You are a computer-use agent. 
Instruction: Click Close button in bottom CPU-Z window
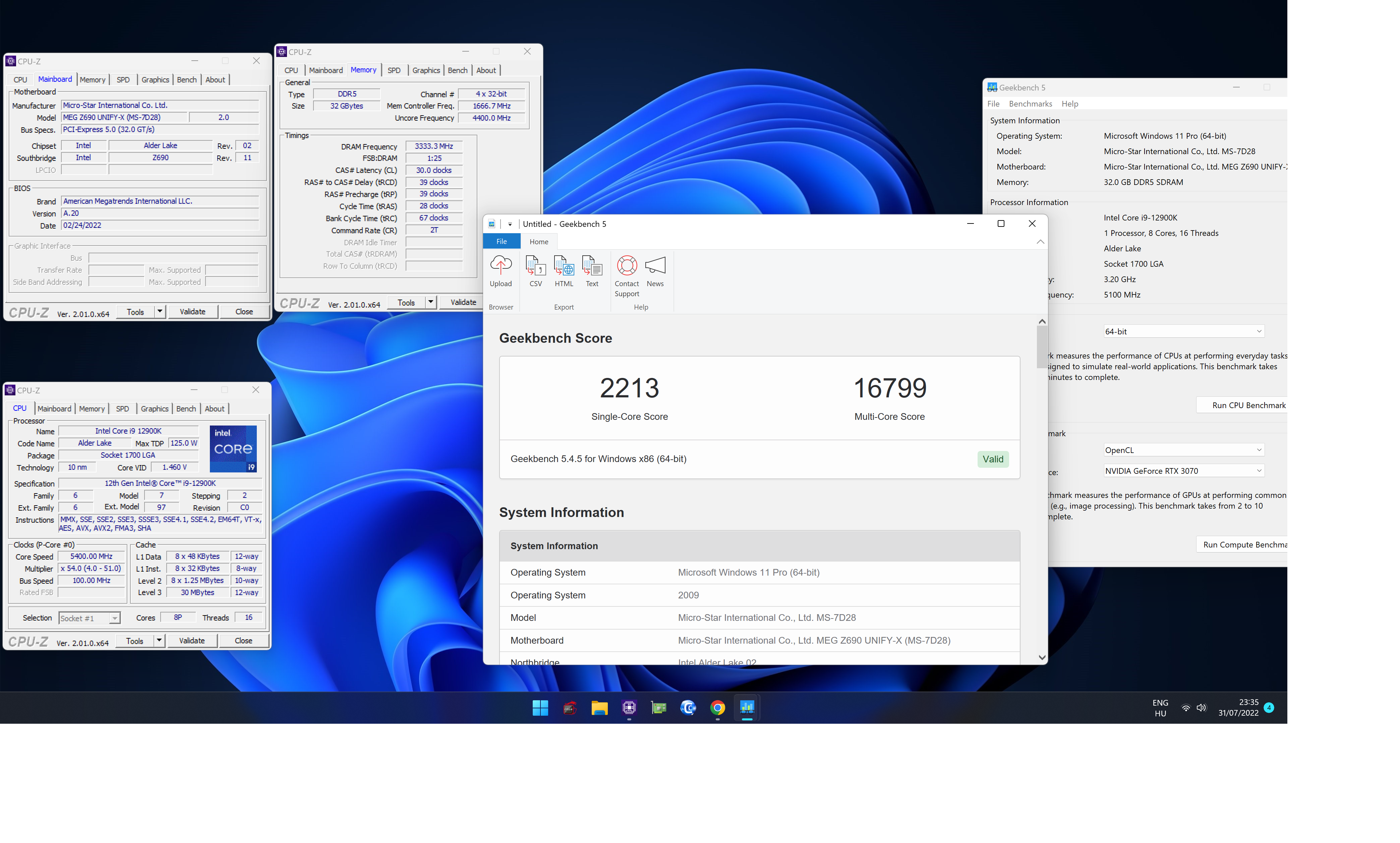point(243,640)
